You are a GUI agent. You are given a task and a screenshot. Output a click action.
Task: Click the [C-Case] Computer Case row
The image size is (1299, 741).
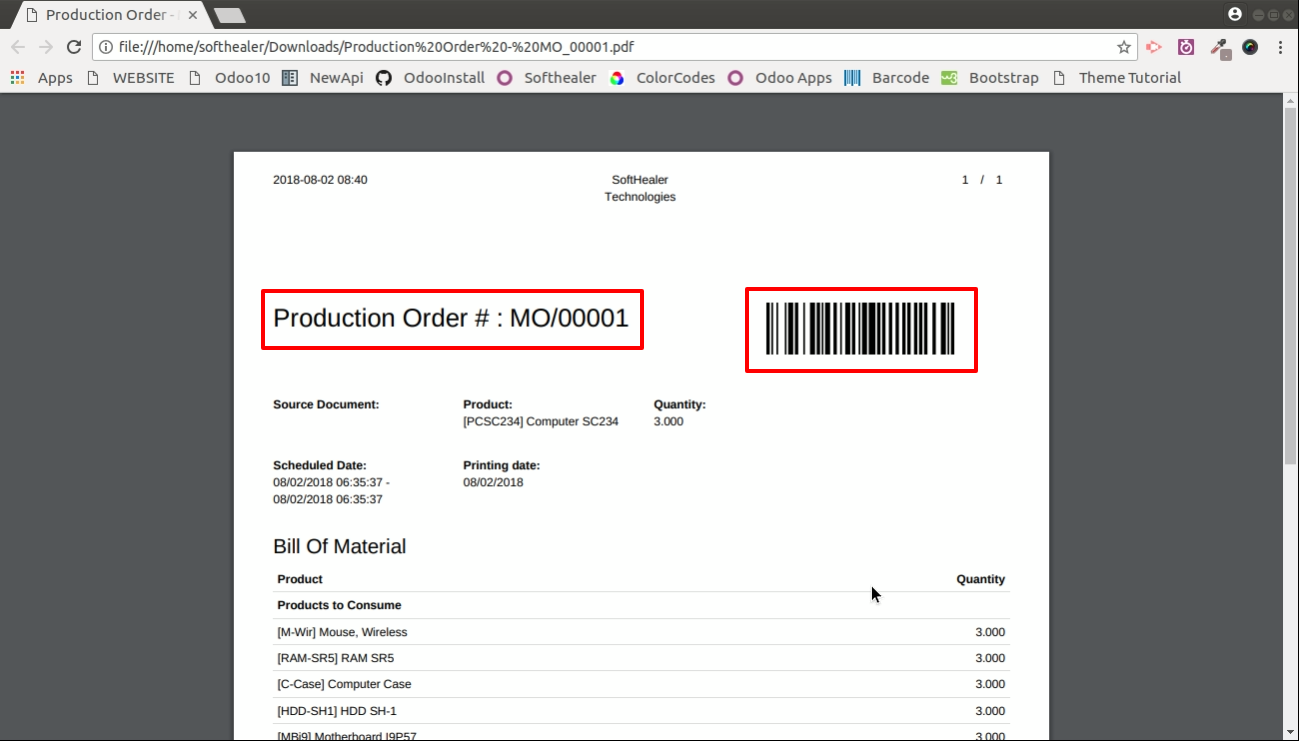pyautogui.click(x=641, y=684)
